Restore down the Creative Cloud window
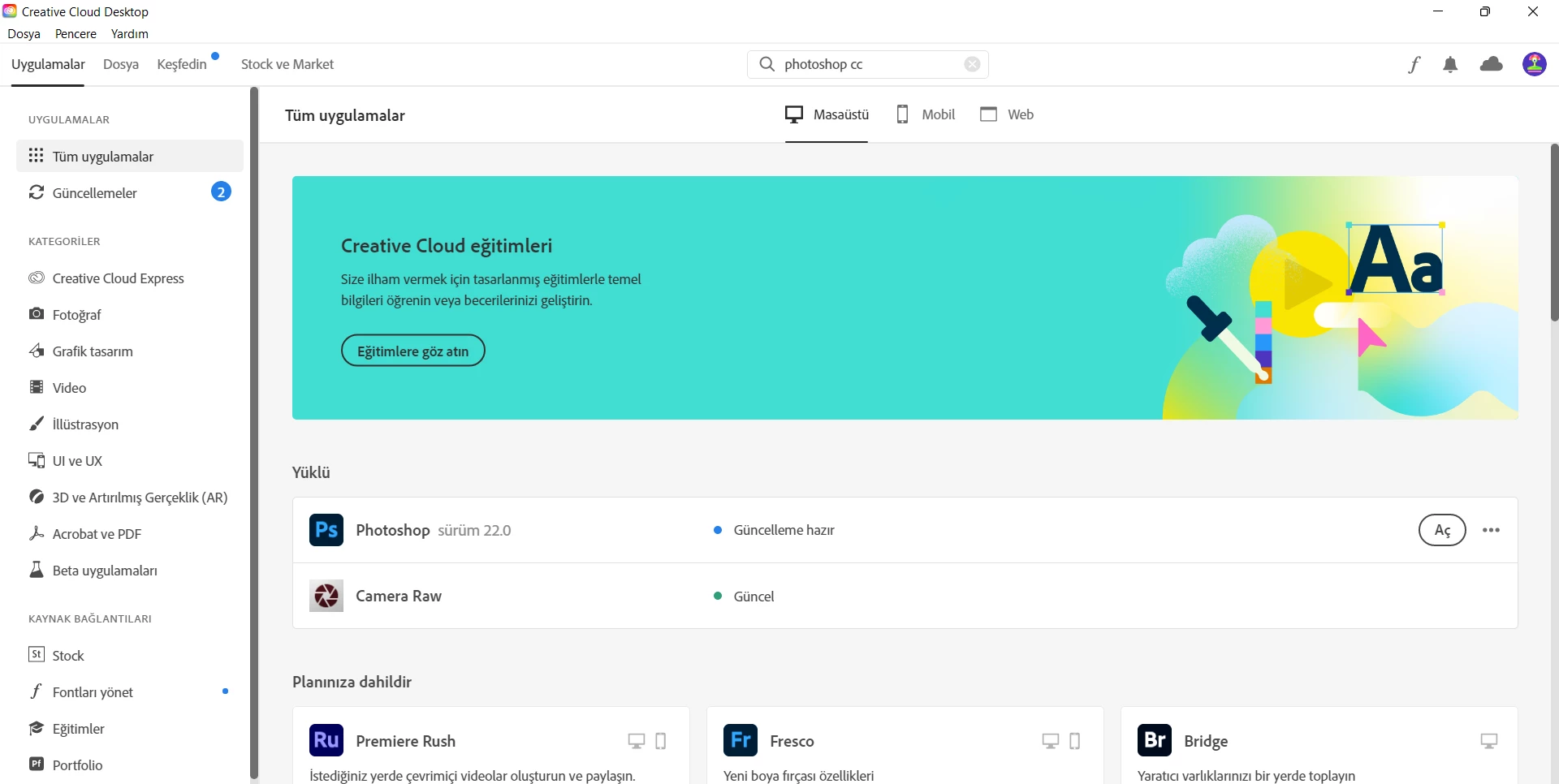 point(1485,11)
